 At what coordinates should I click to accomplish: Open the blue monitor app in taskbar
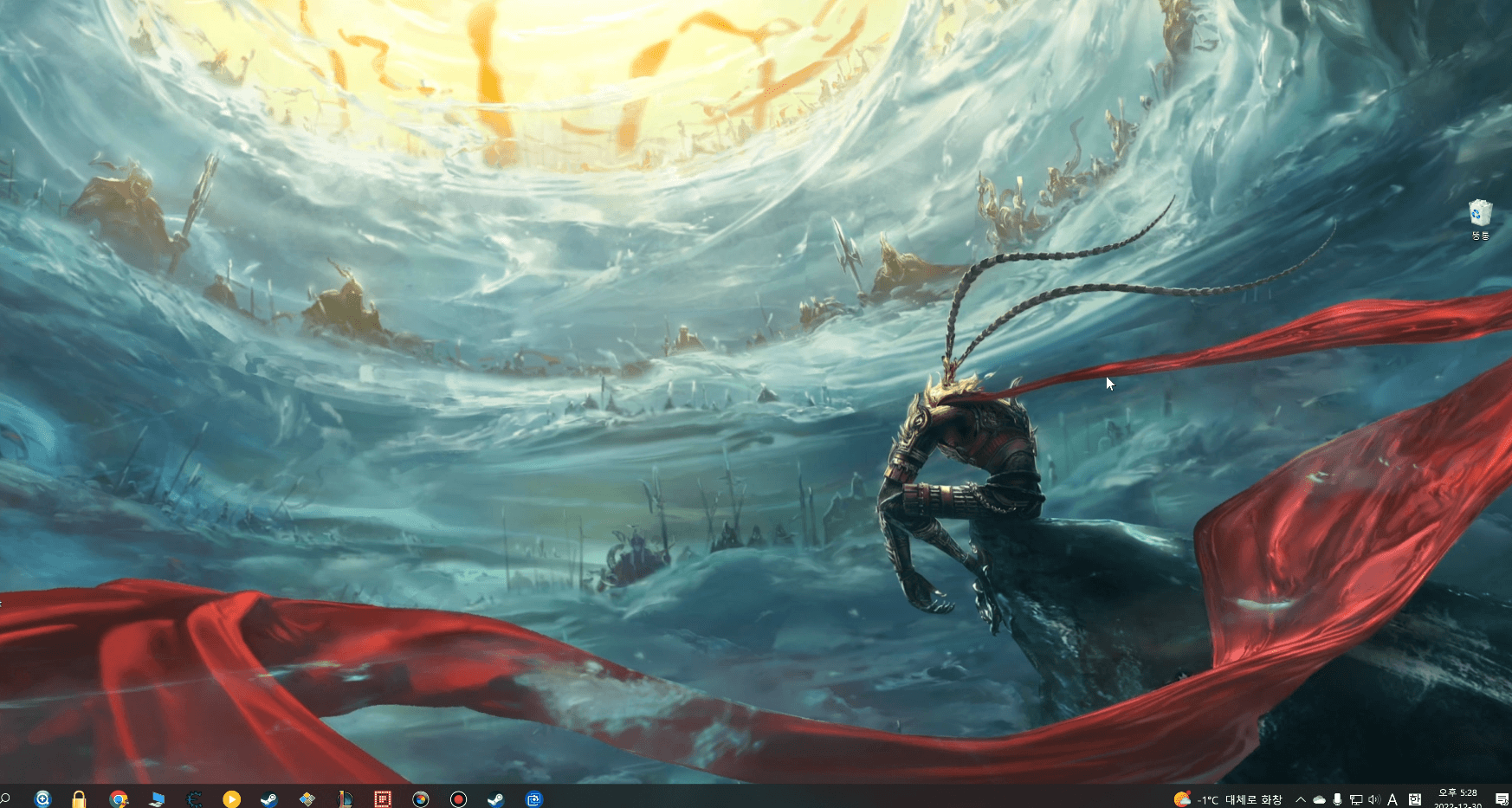(x=157, y=799)
